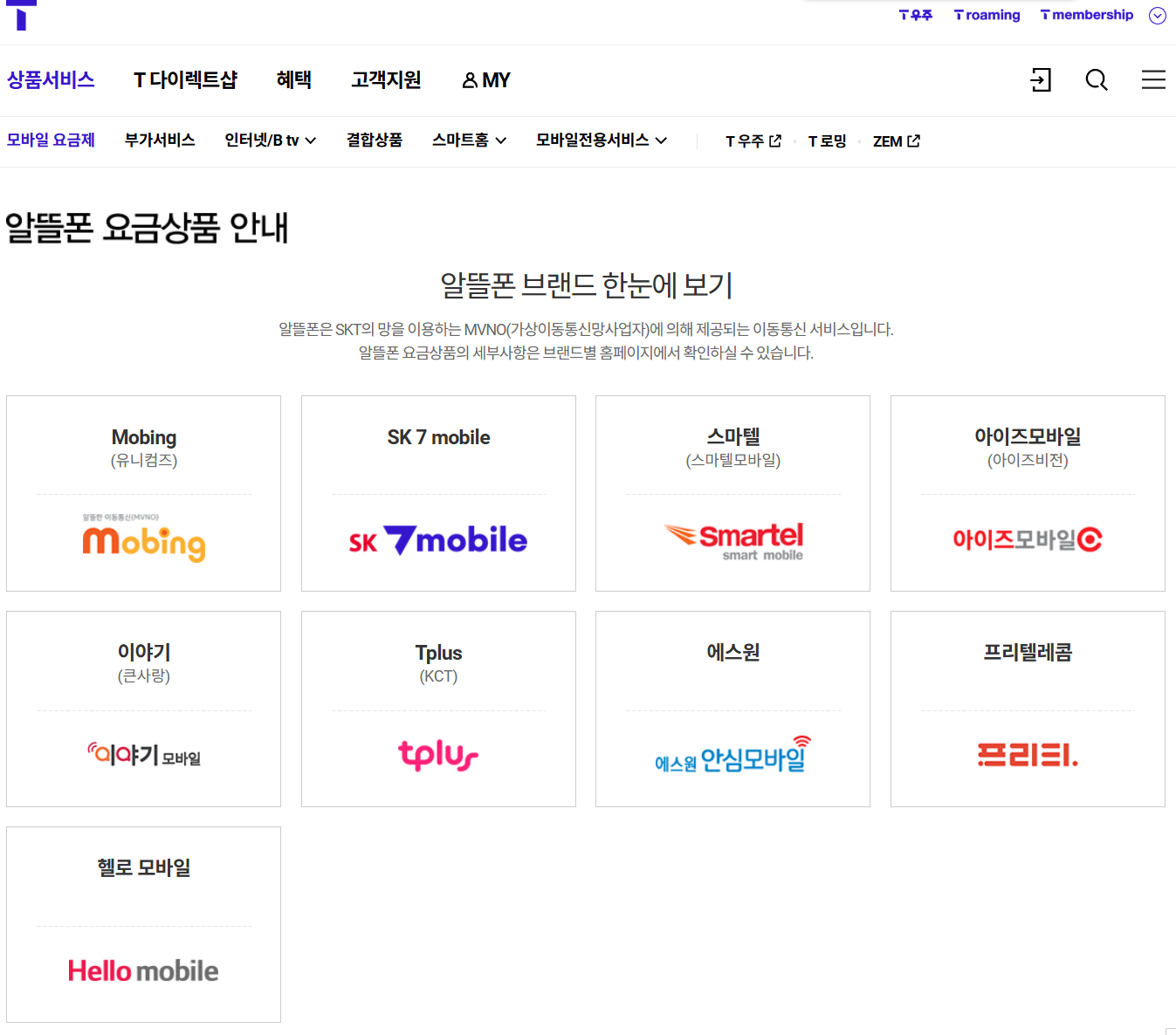The height and width of the screenshot is (1035, 1176).
Task: Click the 알뜰폰 브랜드 한눈에 보기 heading
Action: point(586,285)
